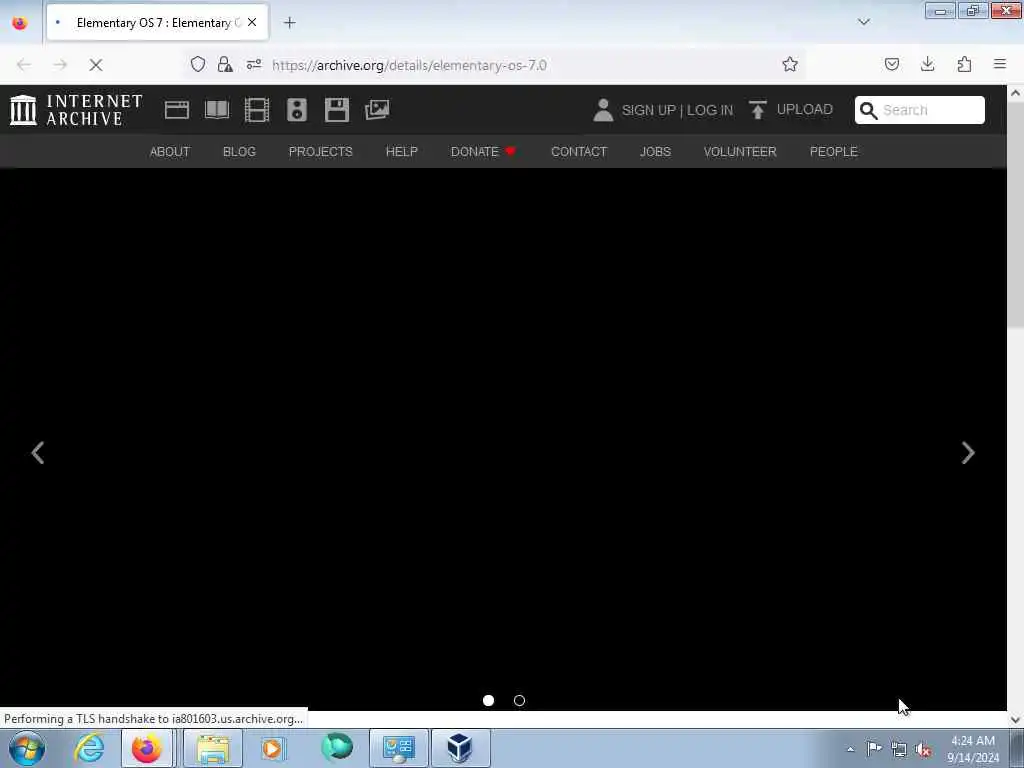Open the Video film strip icon
This screenshot has width=1024, height=768.
[x=257, y=110]
